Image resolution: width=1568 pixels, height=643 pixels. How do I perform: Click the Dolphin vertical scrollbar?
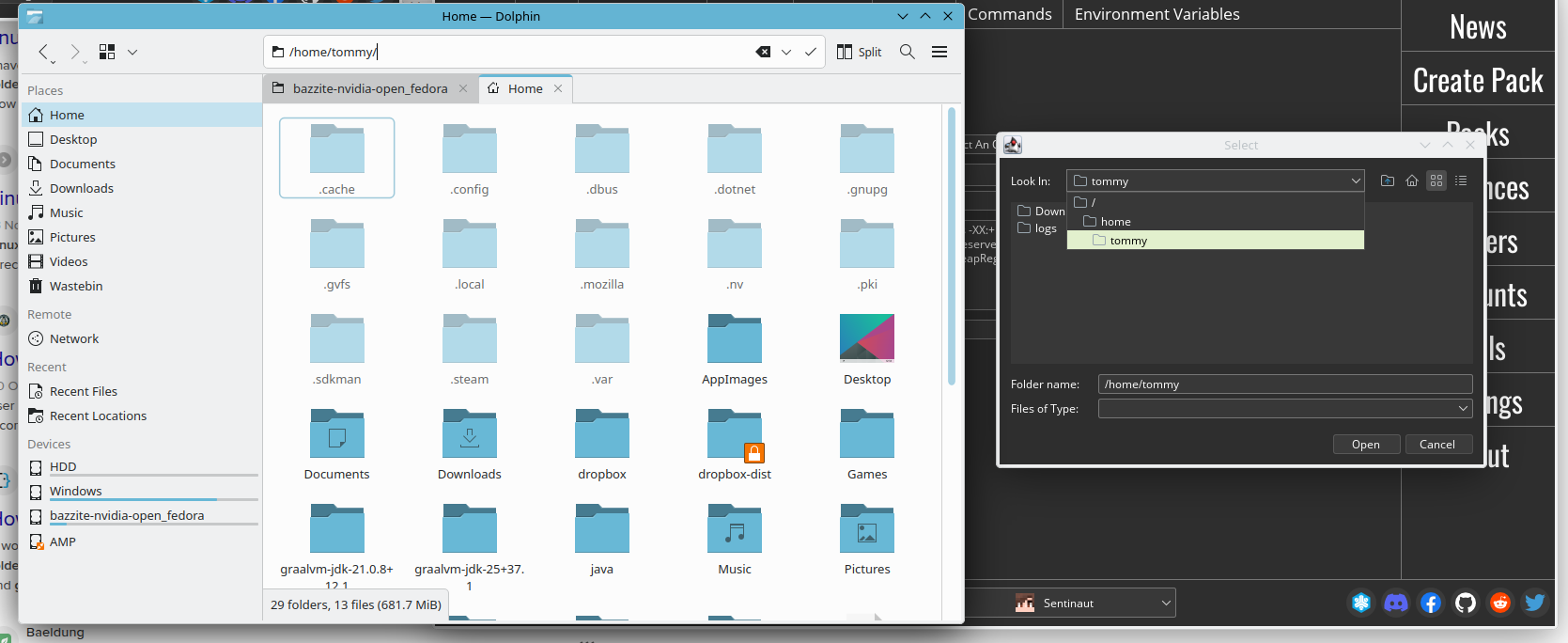(x=952, y=246)
